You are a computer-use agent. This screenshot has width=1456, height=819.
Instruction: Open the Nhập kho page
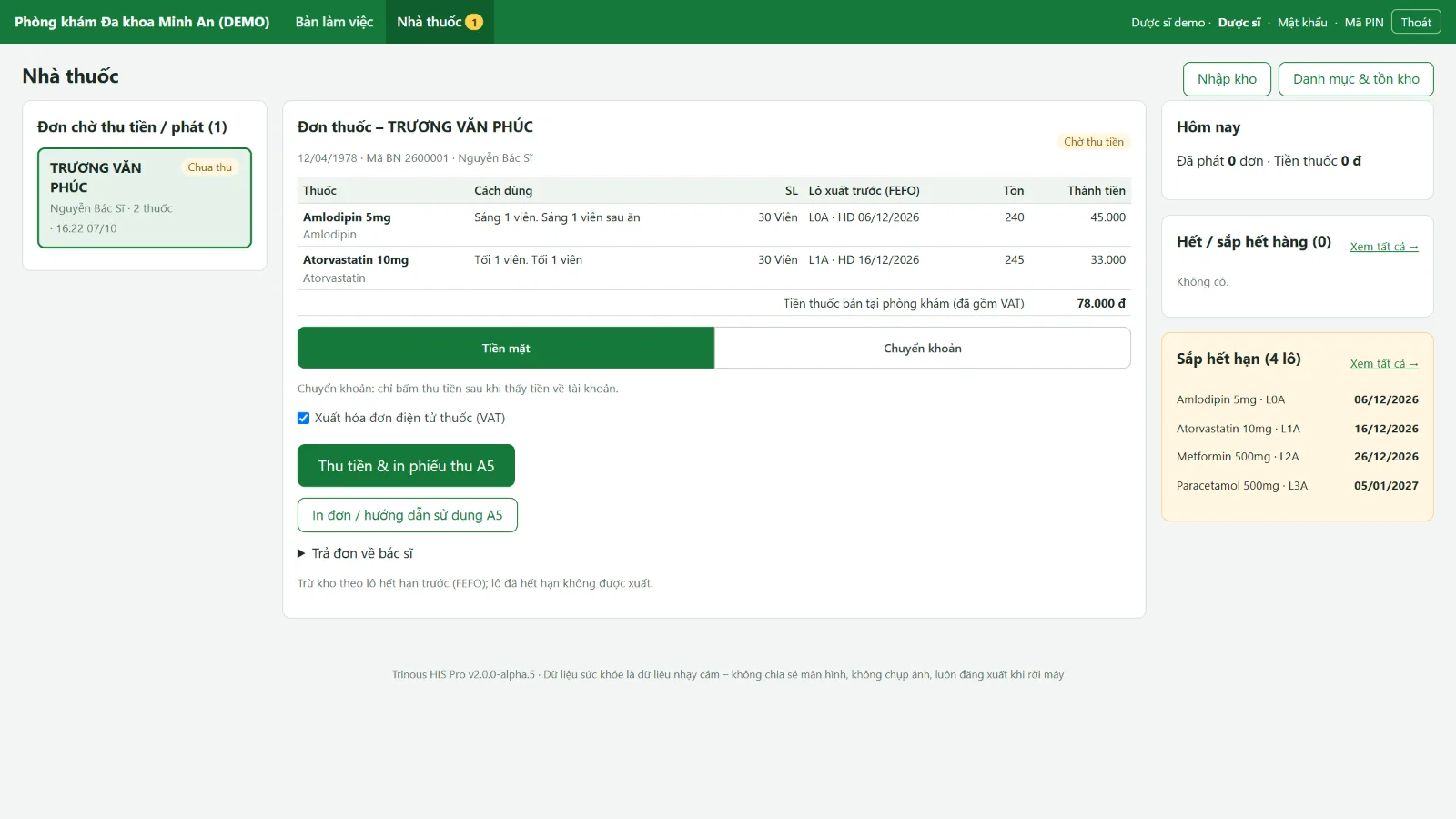(1227, 79)
